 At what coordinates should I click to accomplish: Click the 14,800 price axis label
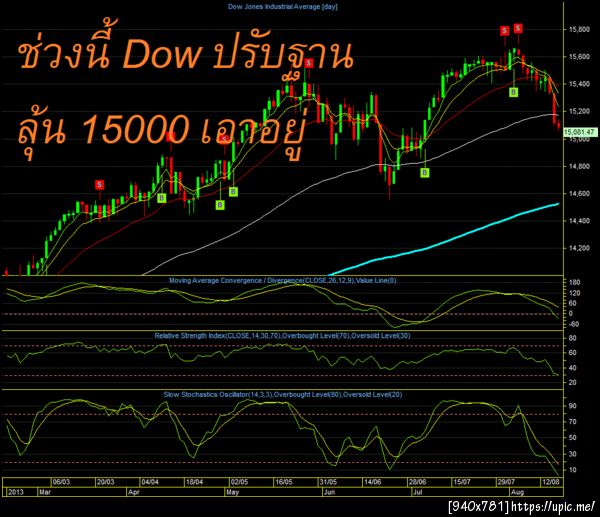click(579, 166)
